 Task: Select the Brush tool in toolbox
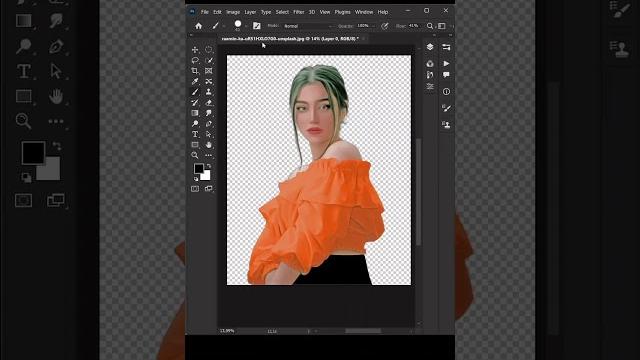click(x=195, y=92)
